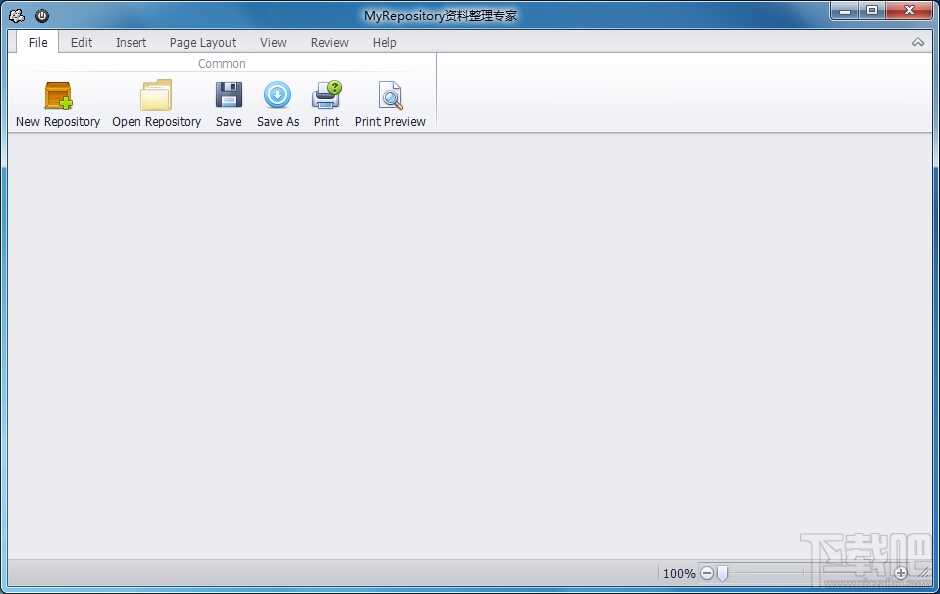
Task: Collapse the ribbon with chevron arrow
Action: [x=918, y=43]
